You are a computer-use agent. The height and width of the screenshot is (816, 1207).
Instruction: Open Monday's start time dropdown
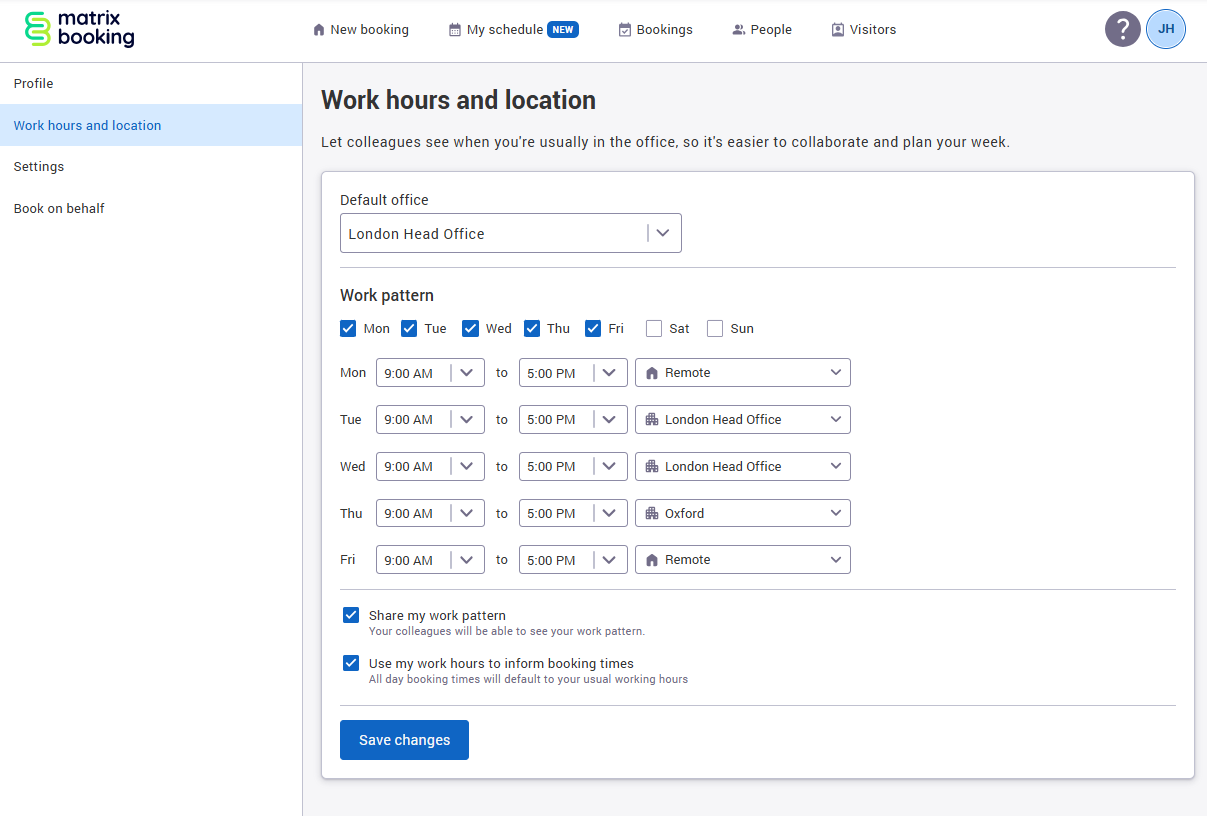tap(430, 373)
